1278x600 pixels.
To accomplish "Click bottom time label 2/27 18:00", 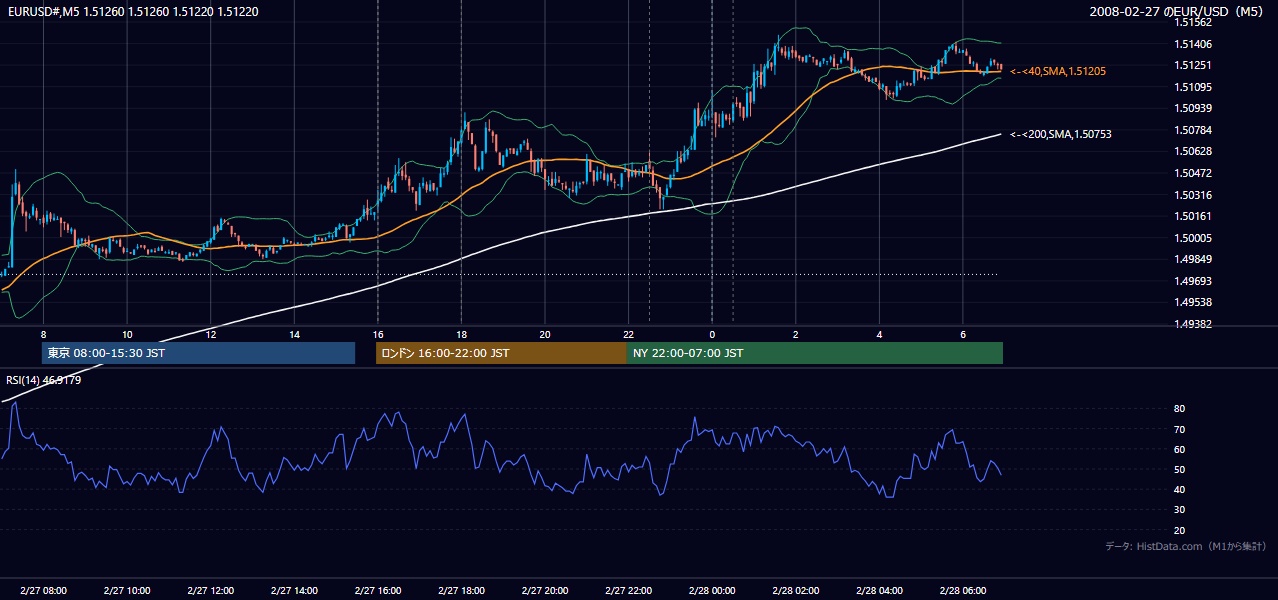I will click(x=461, y=591).
